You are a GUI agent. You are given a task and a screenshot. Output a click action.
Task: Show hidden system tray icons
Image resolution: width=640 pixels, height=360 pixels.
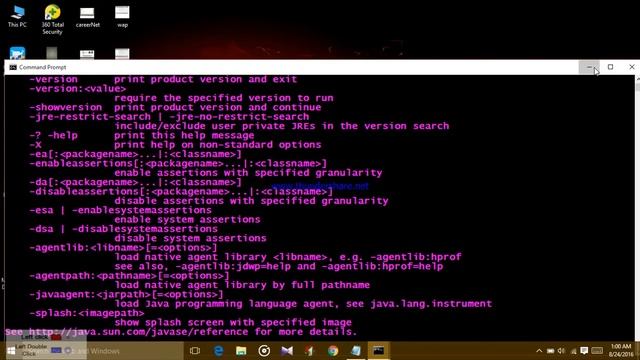tap(539, 351)
